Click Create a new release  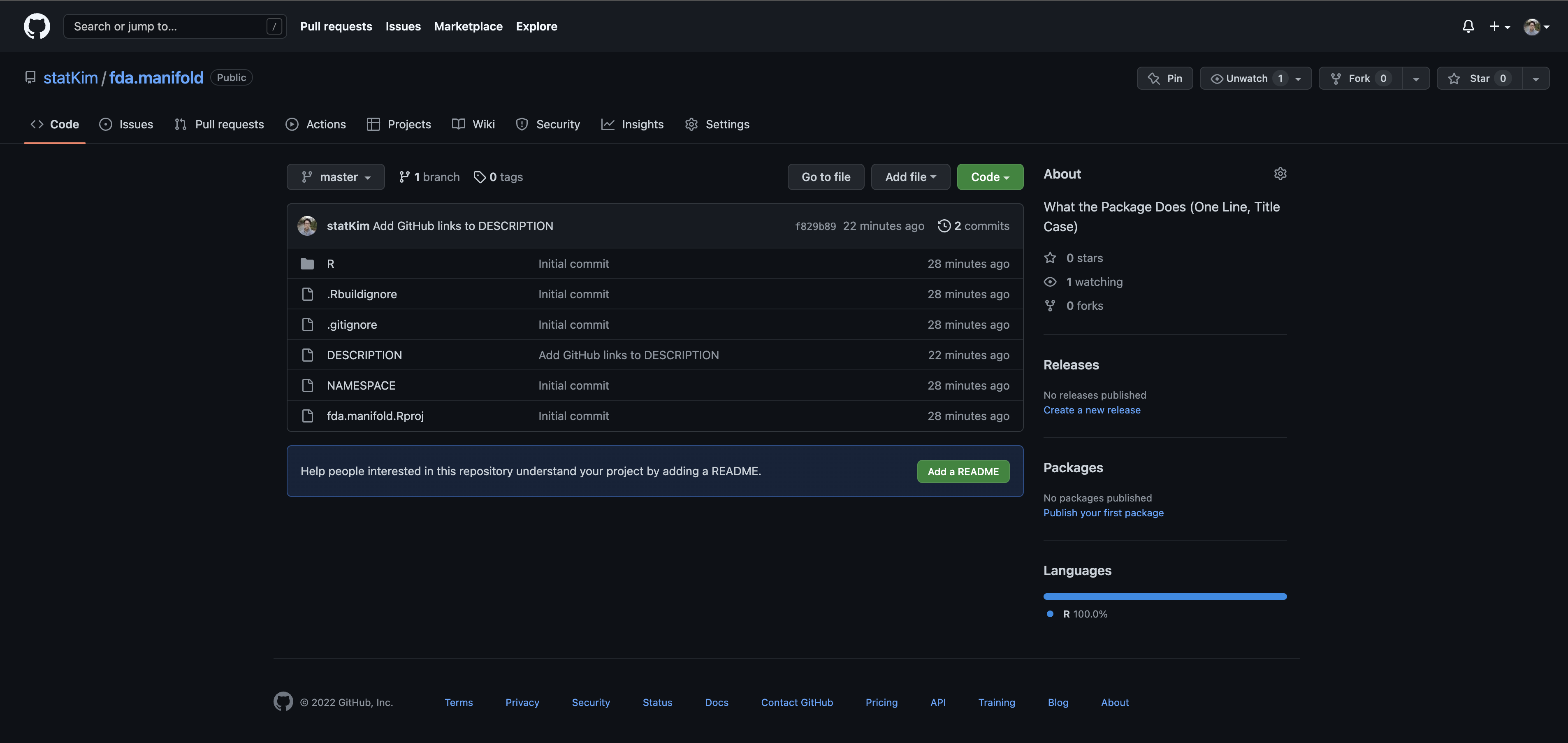pyautogui.click(x=1092, y=410)
